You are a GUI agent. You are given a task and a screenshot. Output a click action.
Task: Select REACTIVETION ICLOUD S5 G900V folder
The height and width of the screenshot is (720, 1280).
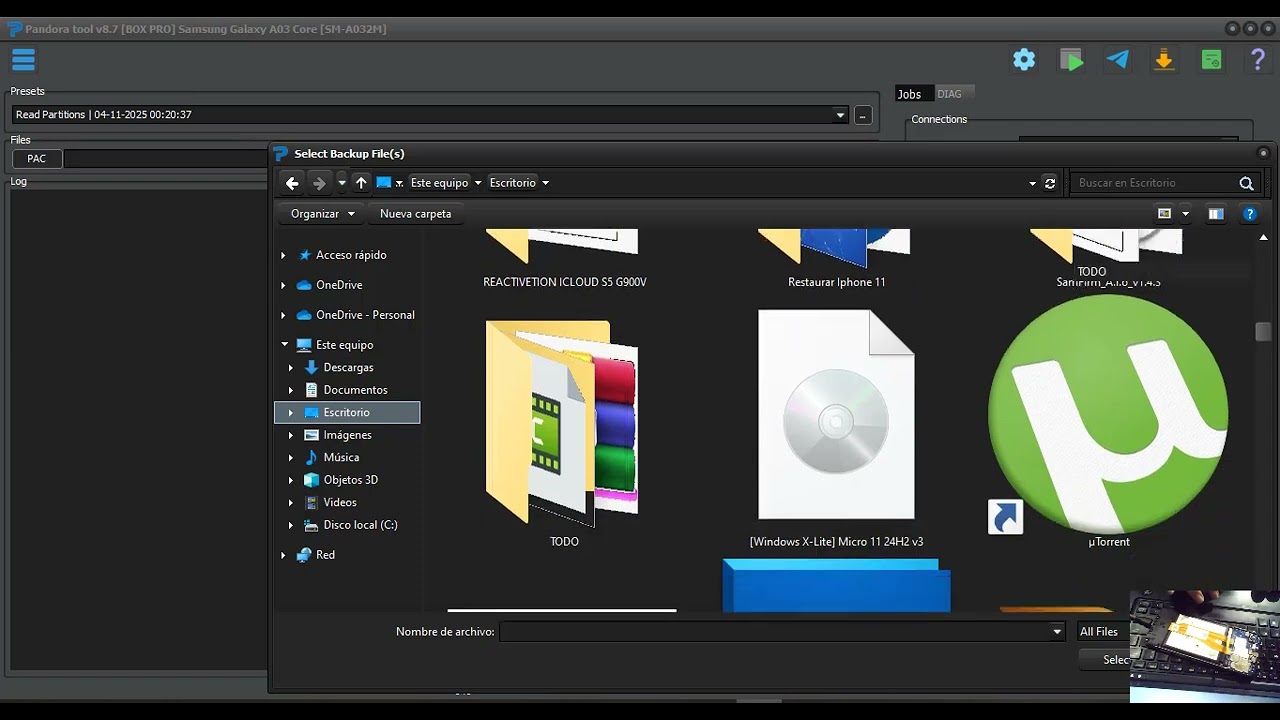[x=565, y=282]
